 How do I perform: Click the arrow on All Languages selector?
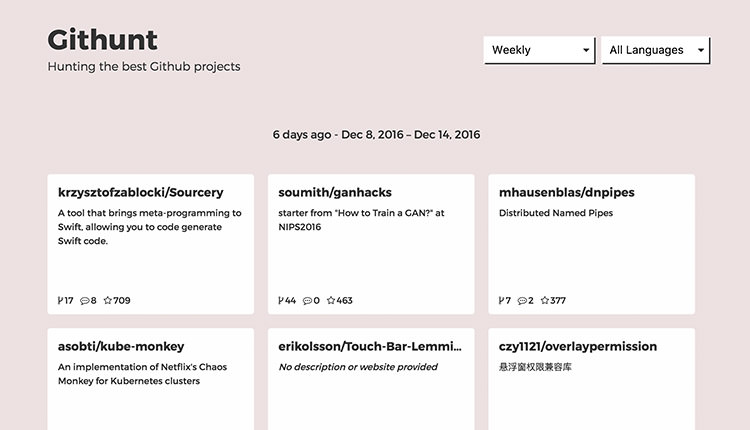[x=701, y=50]
